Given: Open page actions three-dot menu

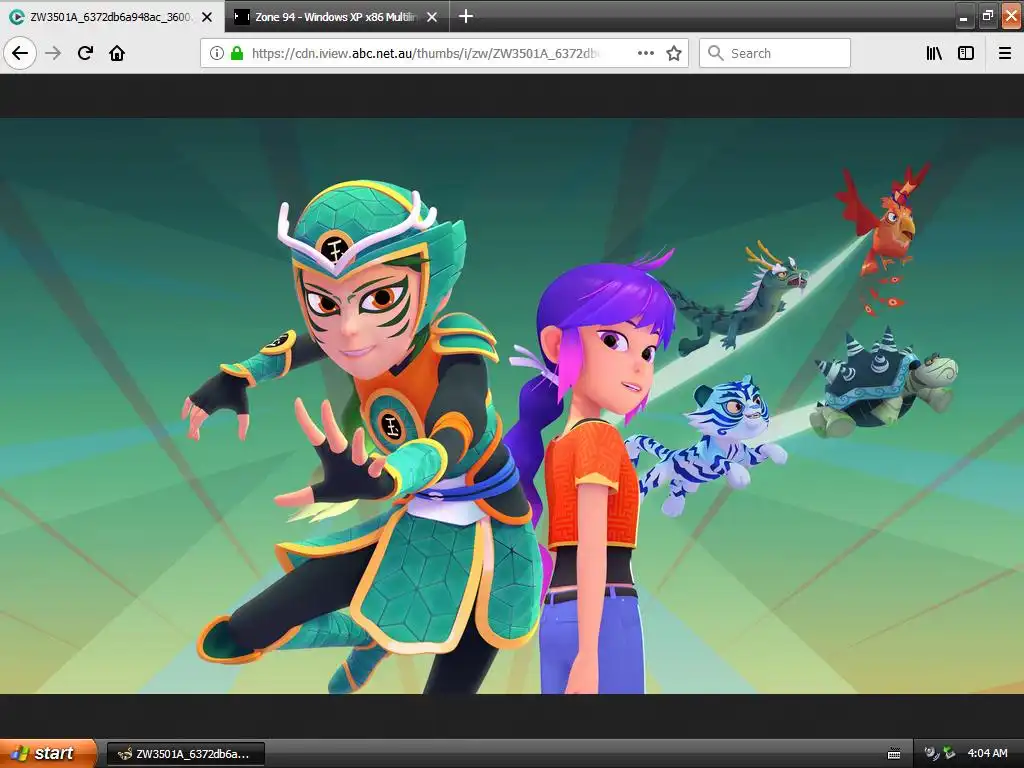Looking at the screenshot, I should (645, 53).
